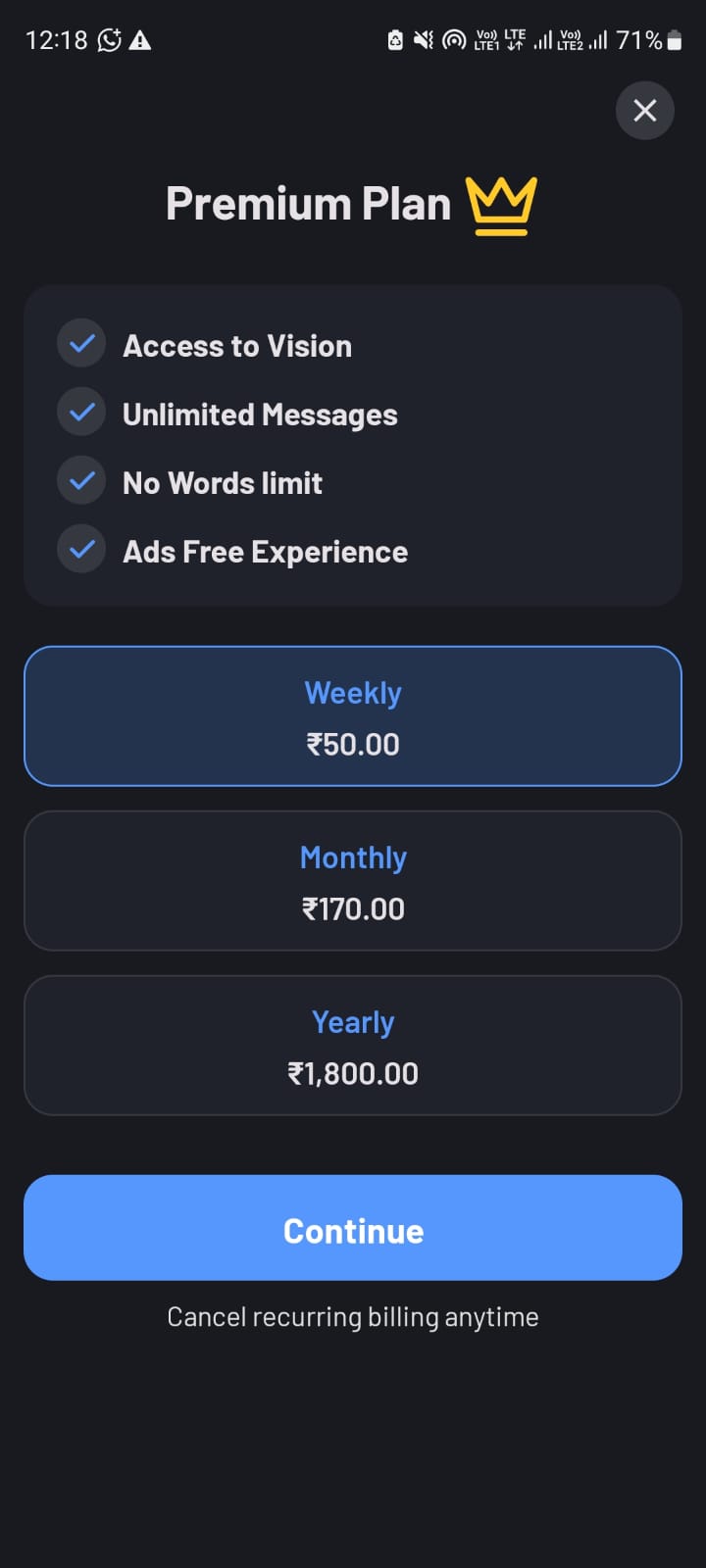Select the Monthly ₹170.00 plan

[353, 881]
